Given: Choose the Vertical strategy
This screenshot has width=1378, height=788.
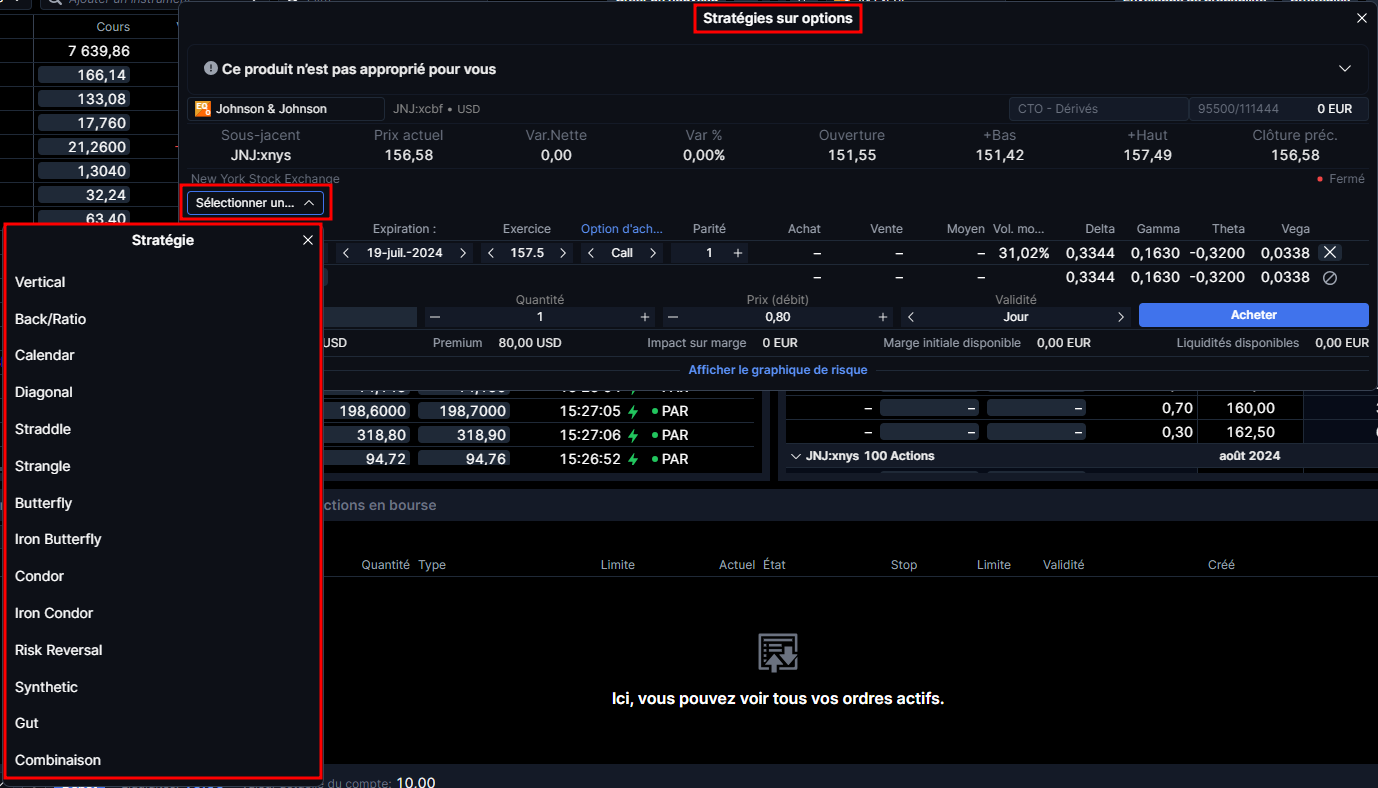Looking at the screenshot, I should click(x=40, y=282).
